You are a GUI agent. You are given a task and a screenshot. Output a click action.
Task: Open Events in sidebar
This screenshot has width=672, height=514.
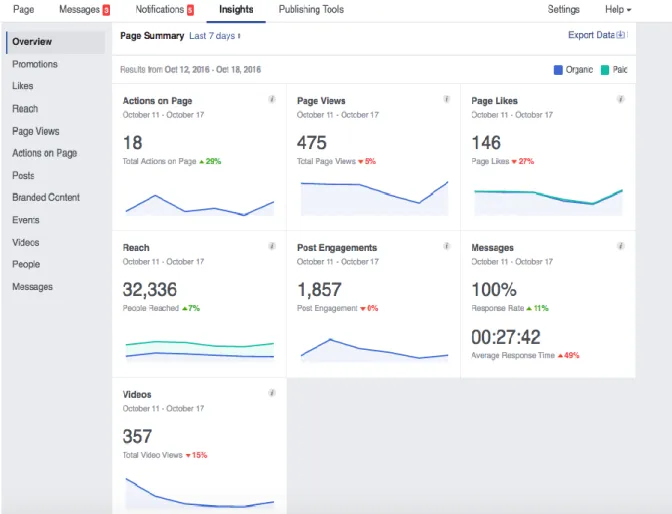26,220
